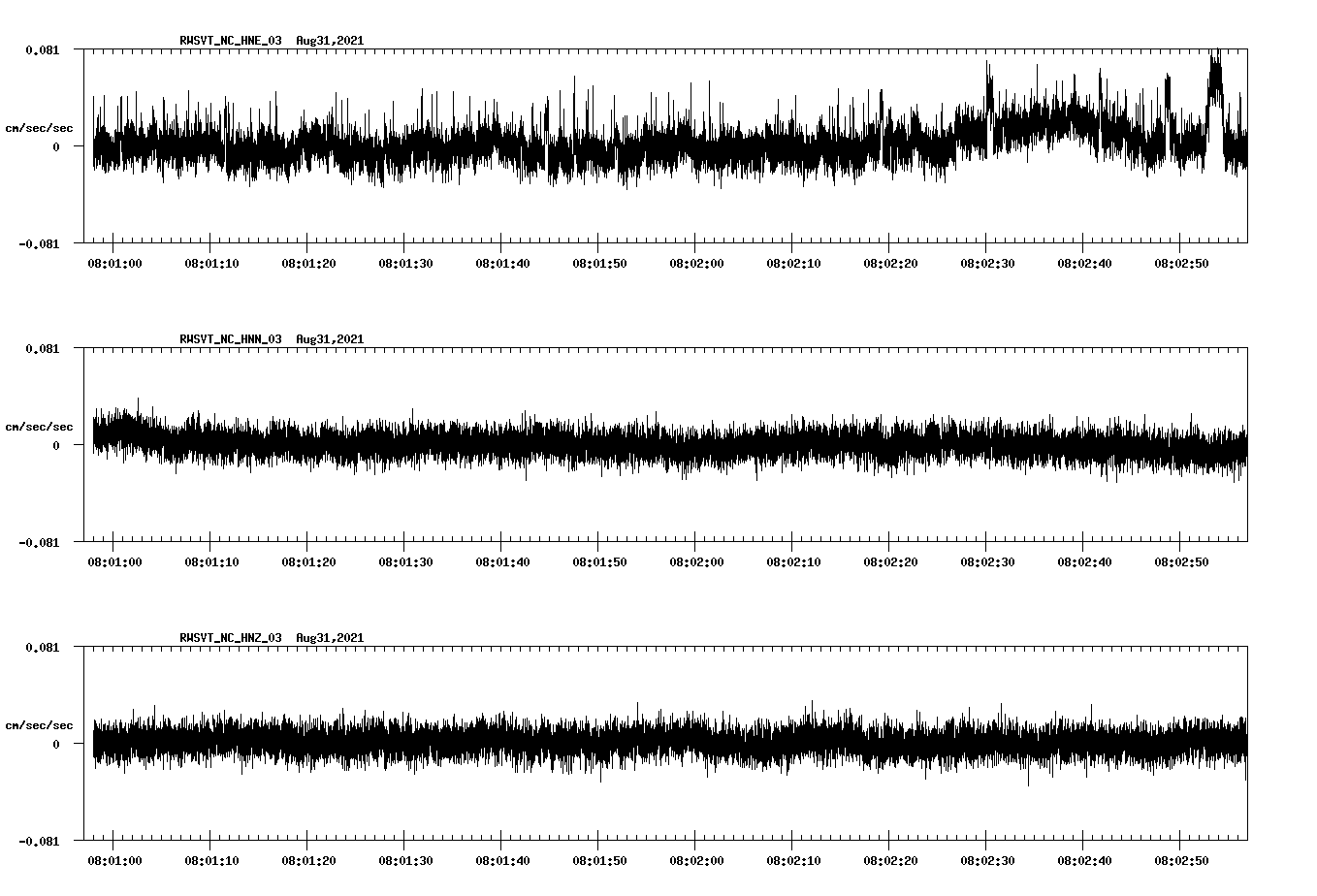This screenshot has width=1317, height=896.
Task: Click the large spike near 08:02:53 in HNE trace
Action: click(x=1214, y=78)
